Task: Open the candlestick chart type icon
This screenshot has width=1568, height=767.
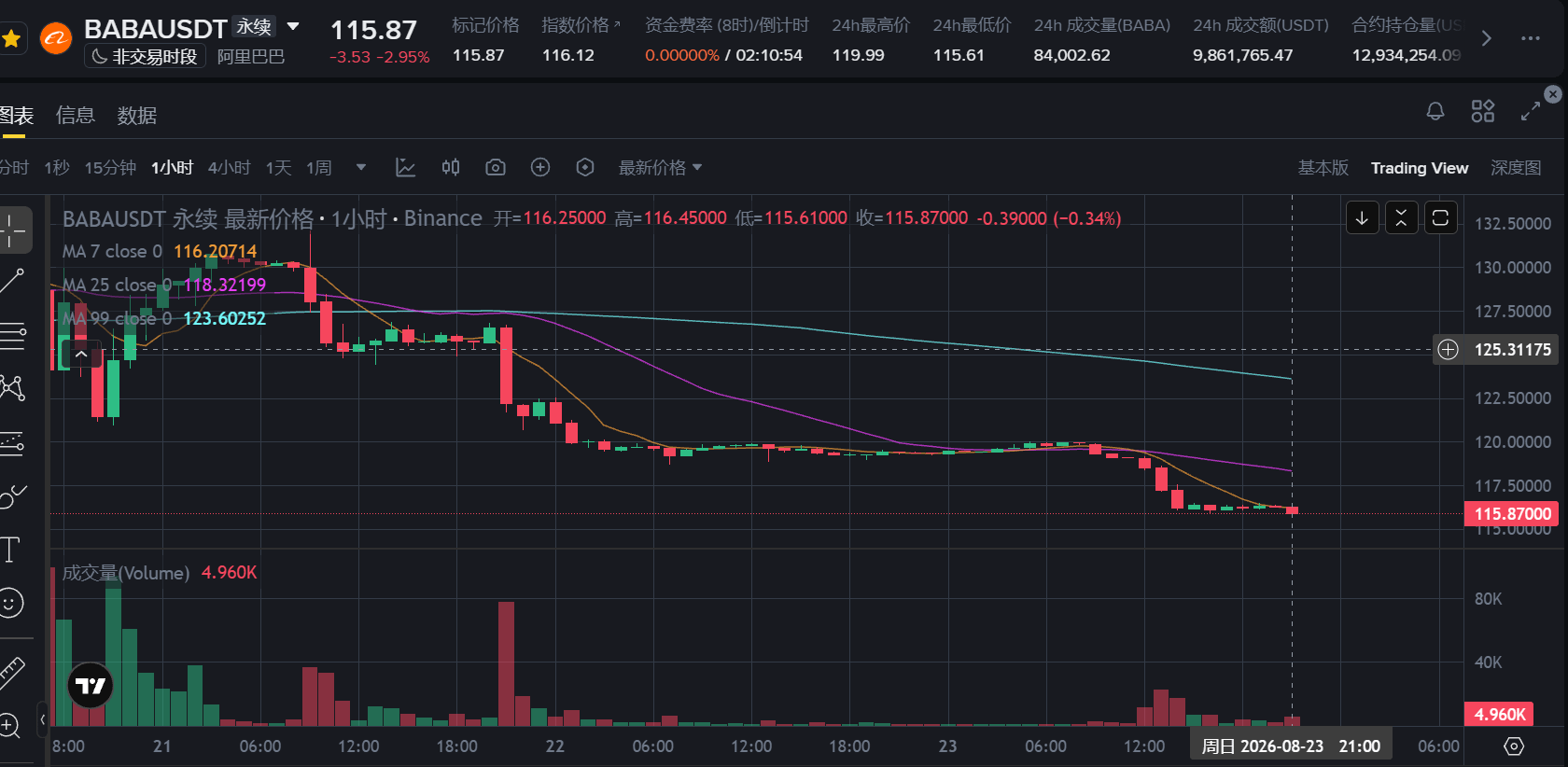Action: pos(451,168)
